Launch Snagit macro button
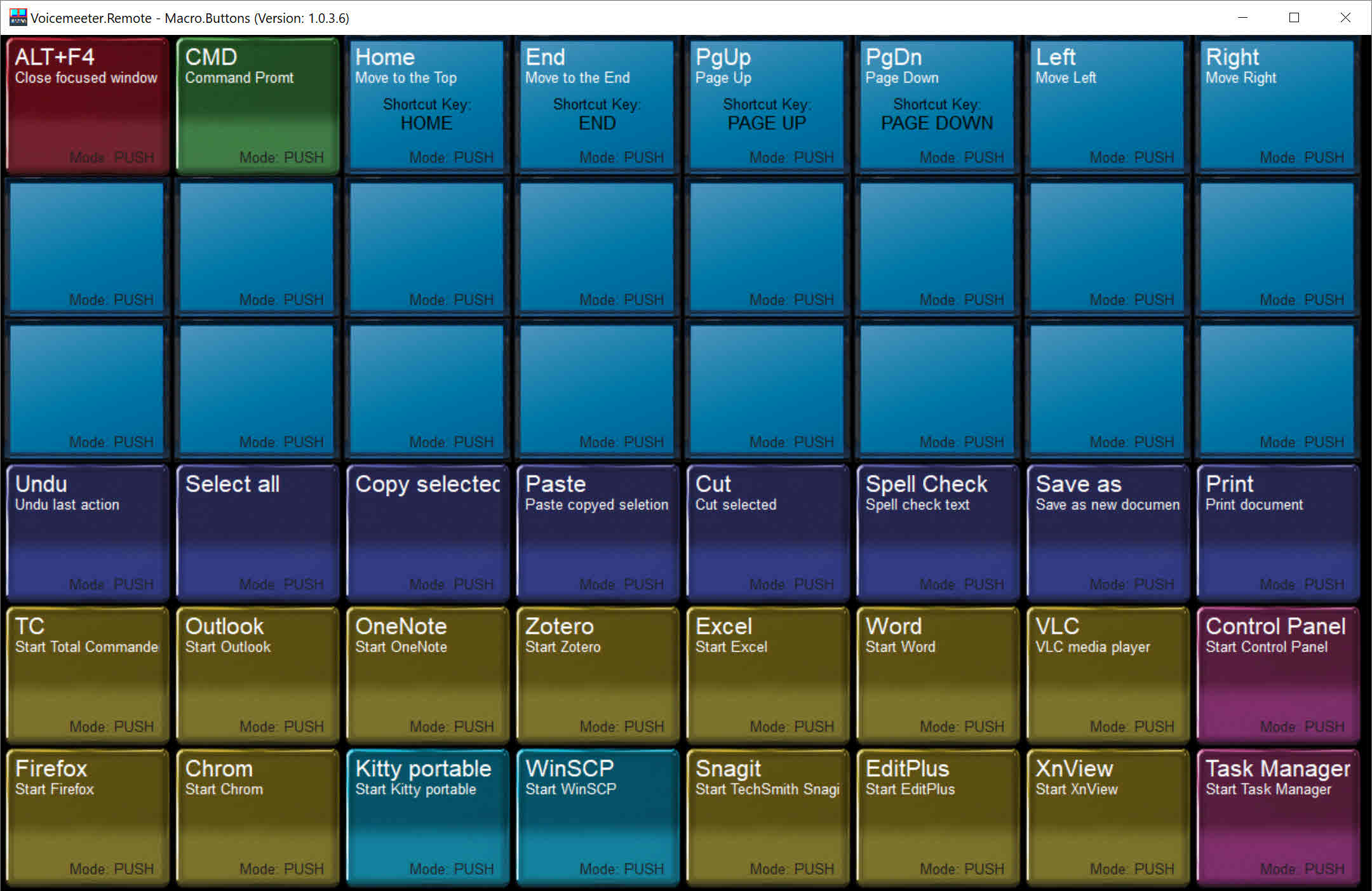Viewport: 1372px width, 891px height. 768,817
